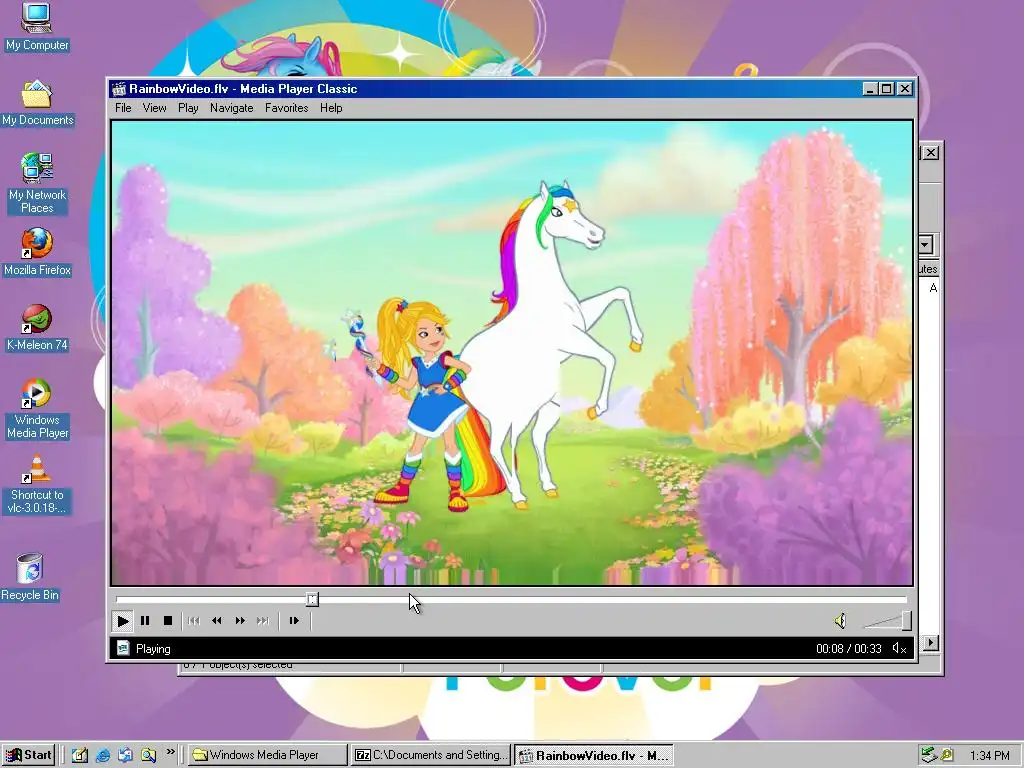Click the seek bar thumb
This screenshot has height=768, width=1024.
(312, 599)
